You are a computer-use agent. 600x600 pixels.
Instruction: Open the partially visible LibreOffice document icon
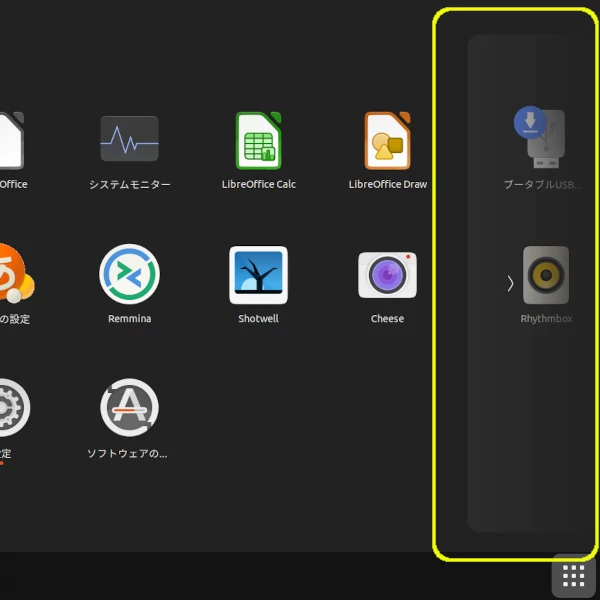11,140
